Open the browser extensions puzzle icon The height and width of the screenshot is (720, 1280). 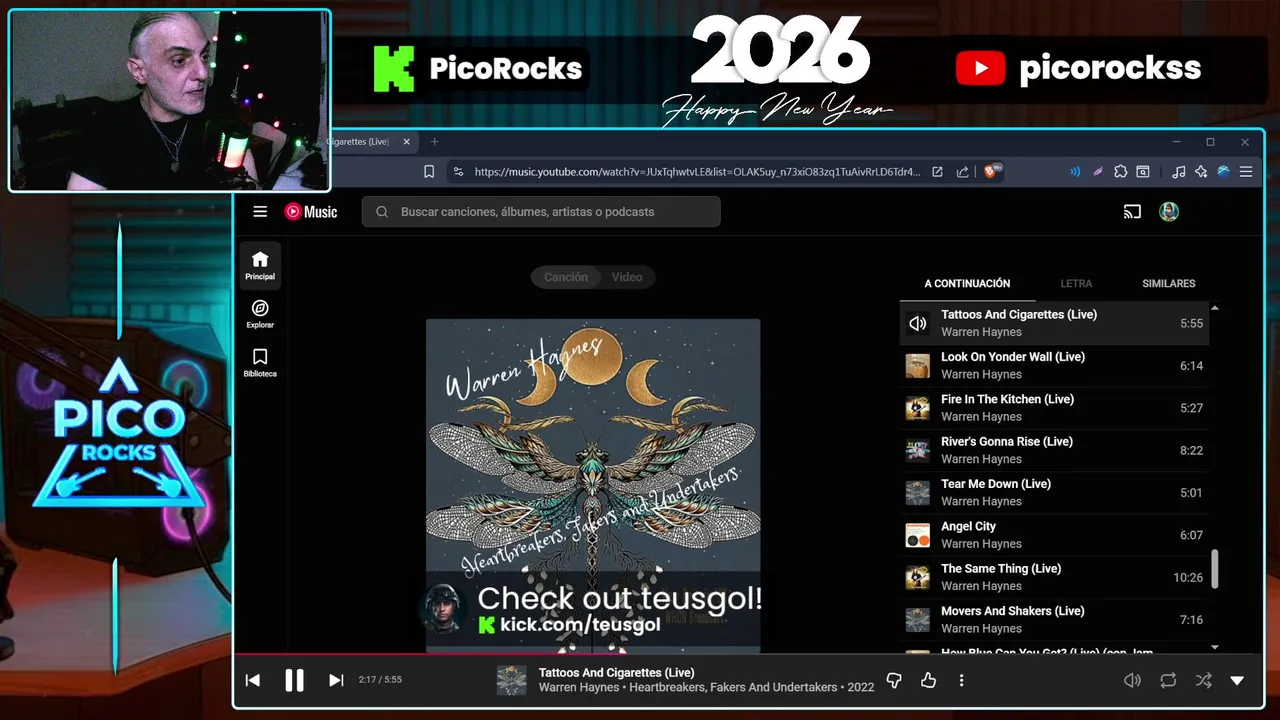(x=1120, y=172)
